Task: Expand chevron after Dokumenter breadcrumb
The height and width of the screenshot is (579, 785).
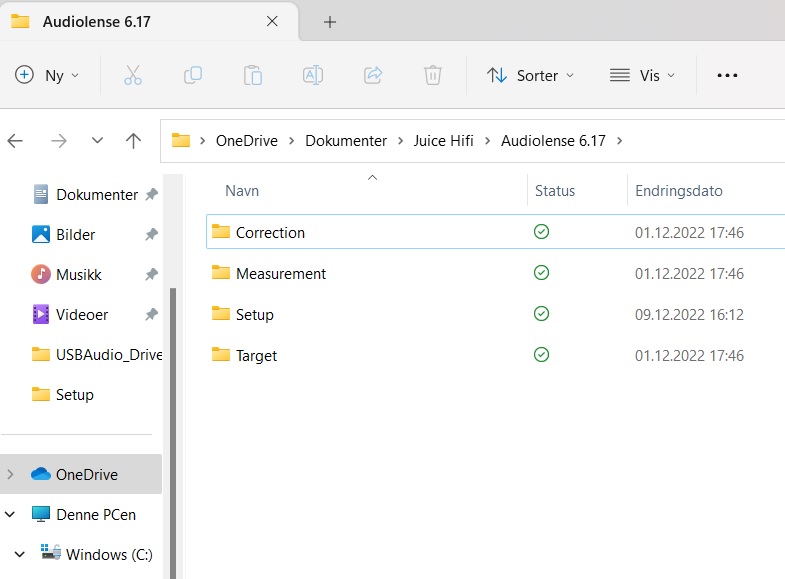Action: [401, 141]
